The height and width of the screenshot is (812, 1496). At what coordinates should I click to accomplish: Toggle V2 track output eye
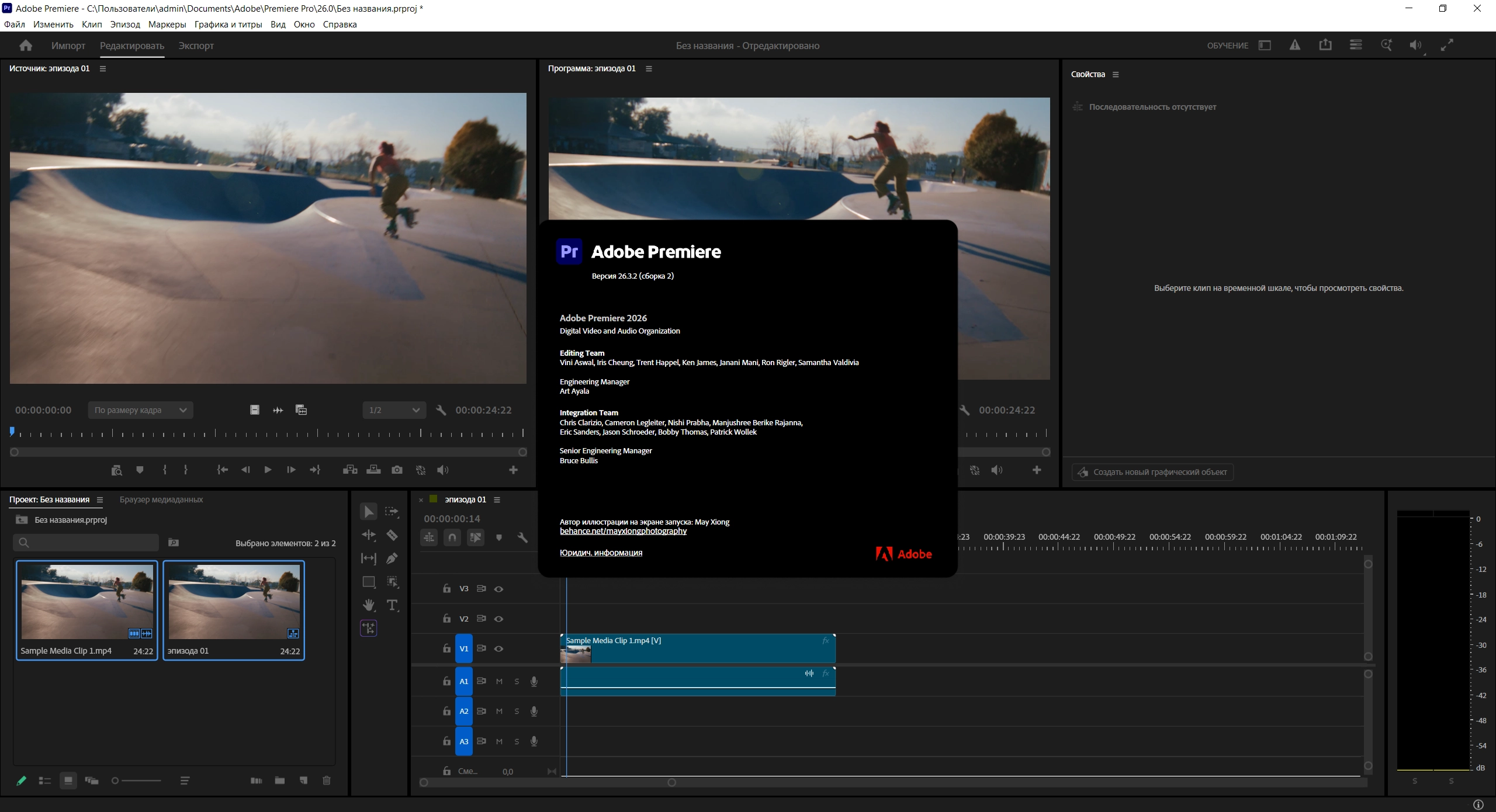(x=498, y=619)
